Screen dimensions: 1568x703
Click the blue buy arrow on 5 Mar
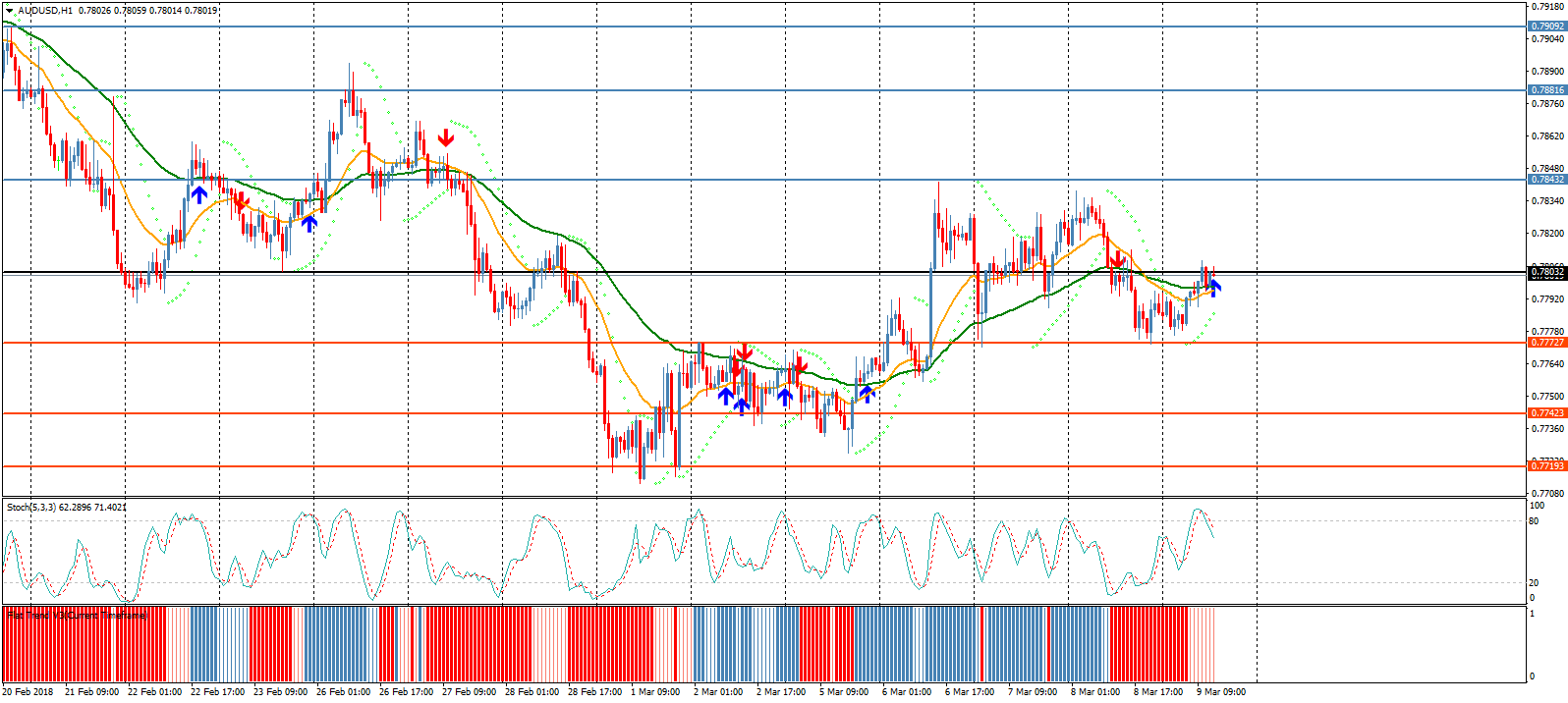(867, 394)
